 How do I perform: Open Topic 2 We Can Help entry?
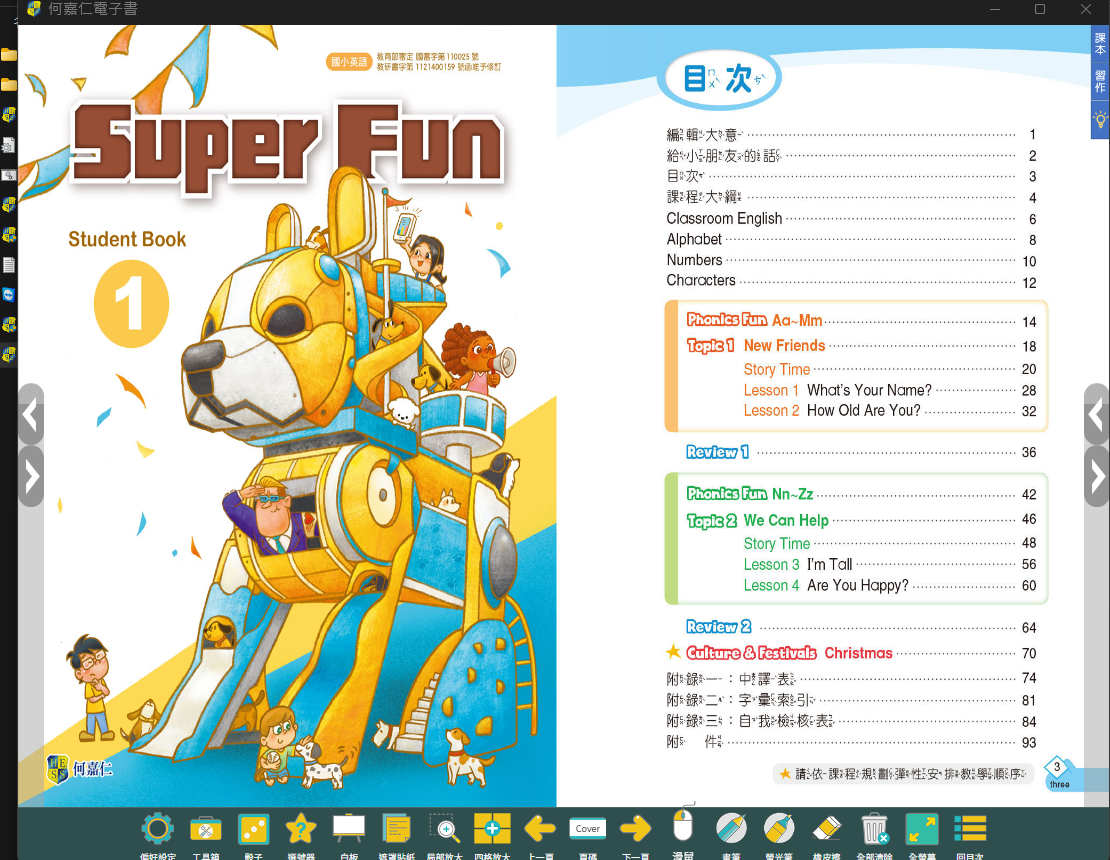861,520
